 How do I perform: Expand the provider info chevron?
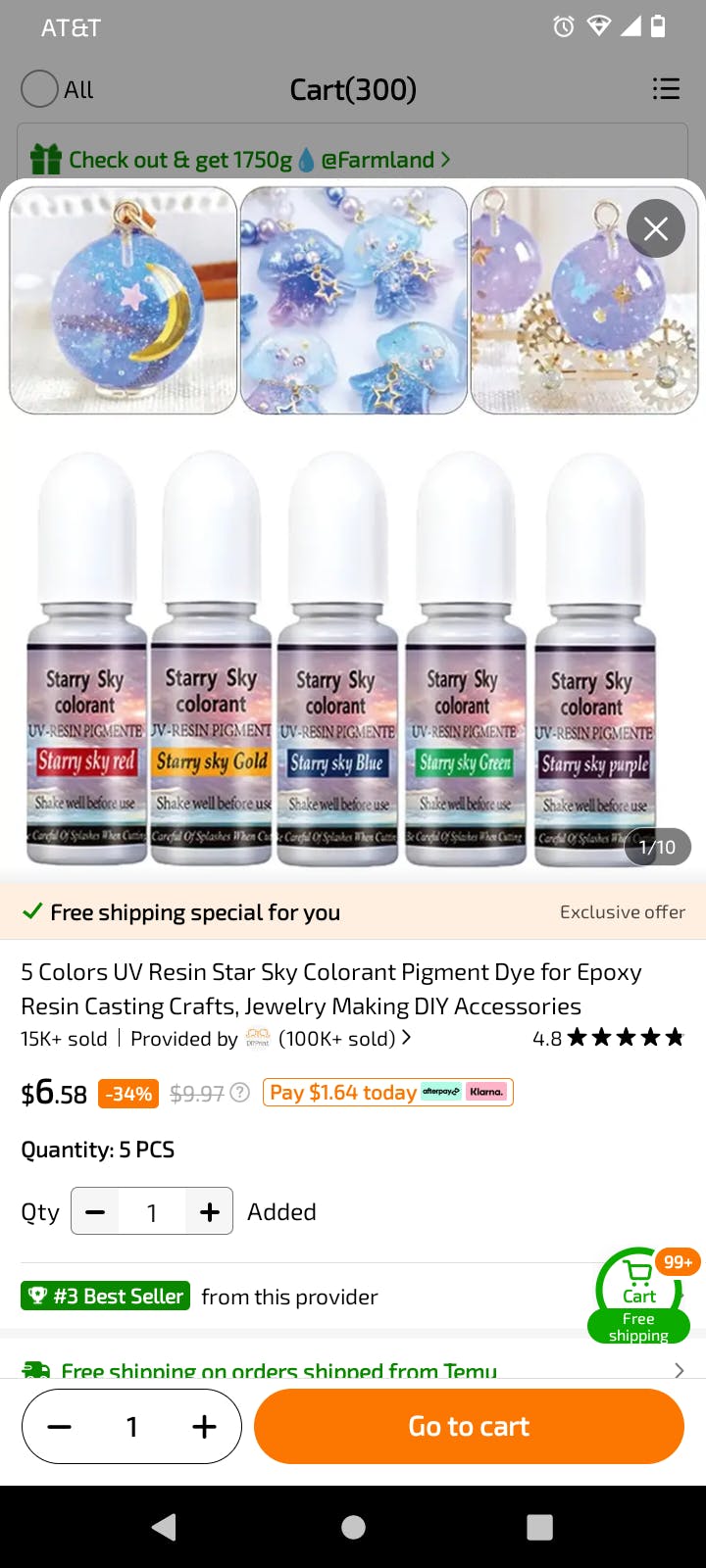(406, 1038)
